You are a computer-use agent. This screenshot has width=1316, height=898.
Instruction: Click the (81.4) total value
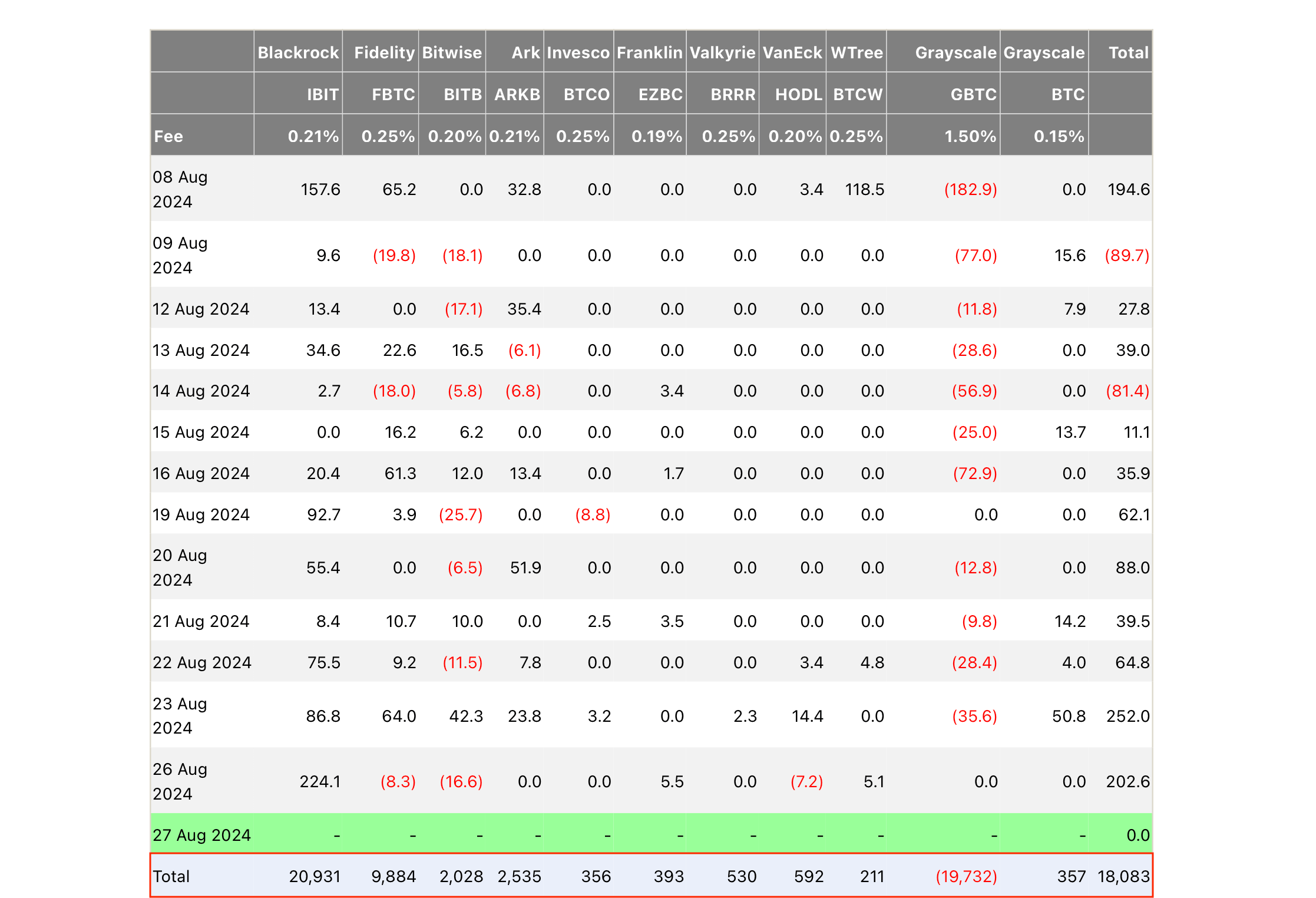coord(1127,391)
